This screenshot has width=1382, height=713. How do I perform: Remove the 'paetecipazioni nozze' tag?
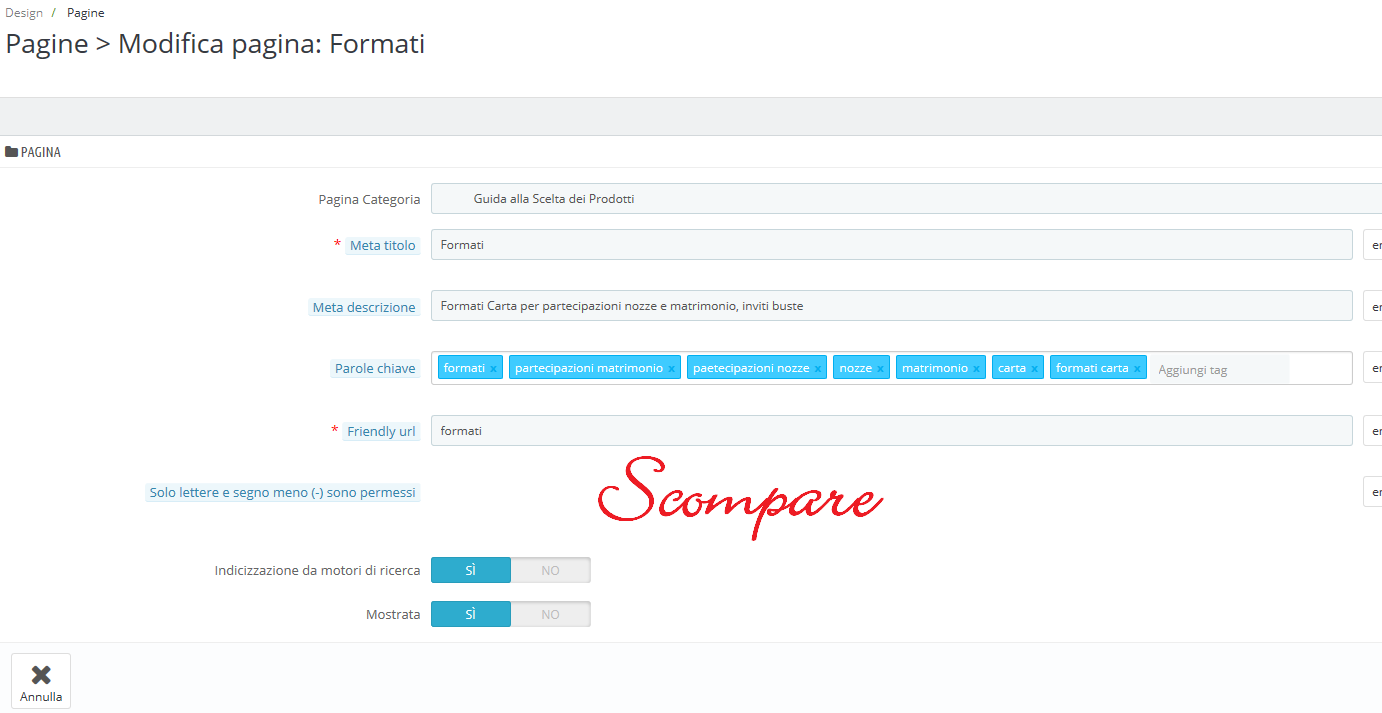pyautogui.click(x=818, y=369)
